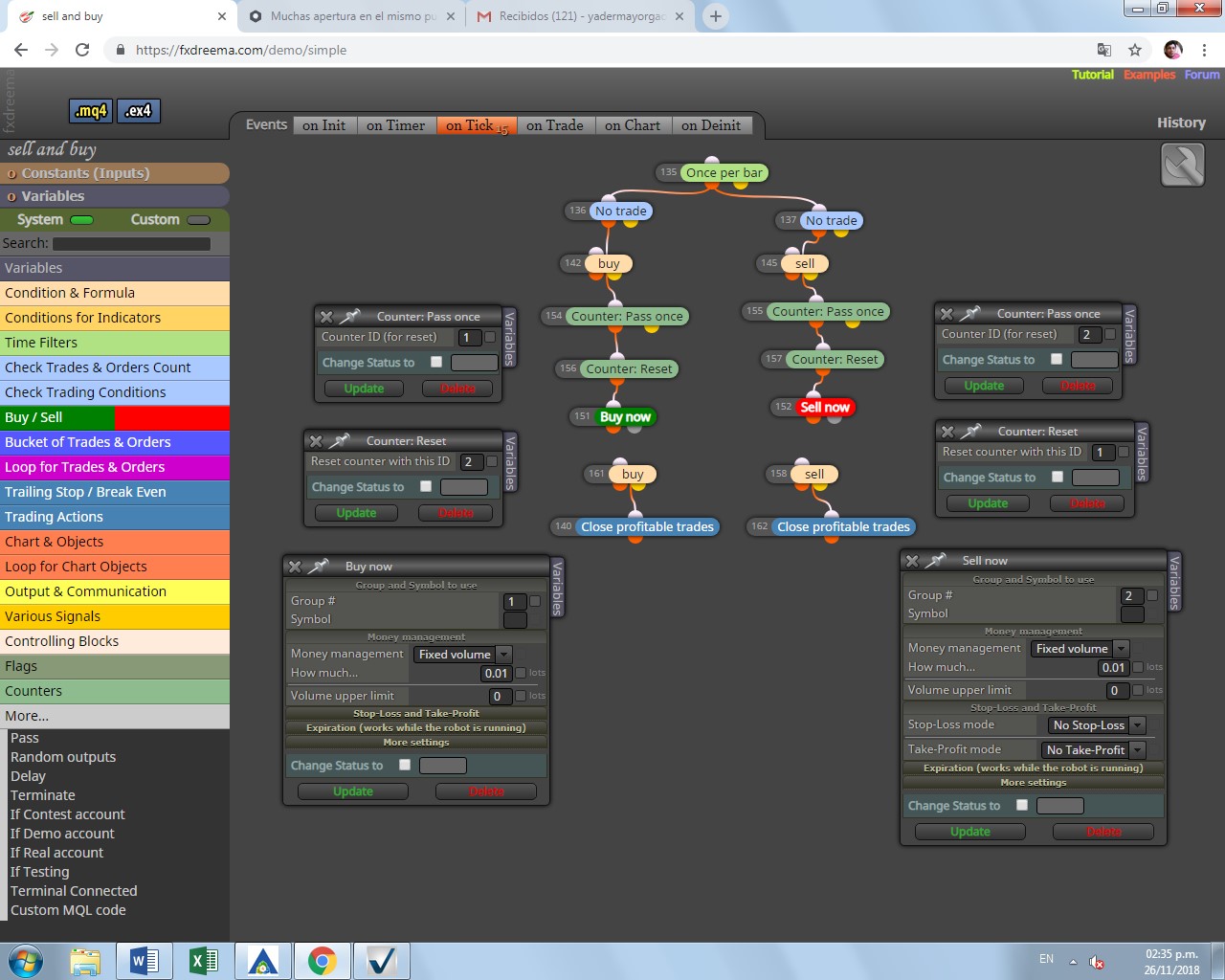Image resolution: width=1225 pixels, height=980 pixels.
Task: Tick the Group # checkbox in Buy now panel
Action: point(535,601)
